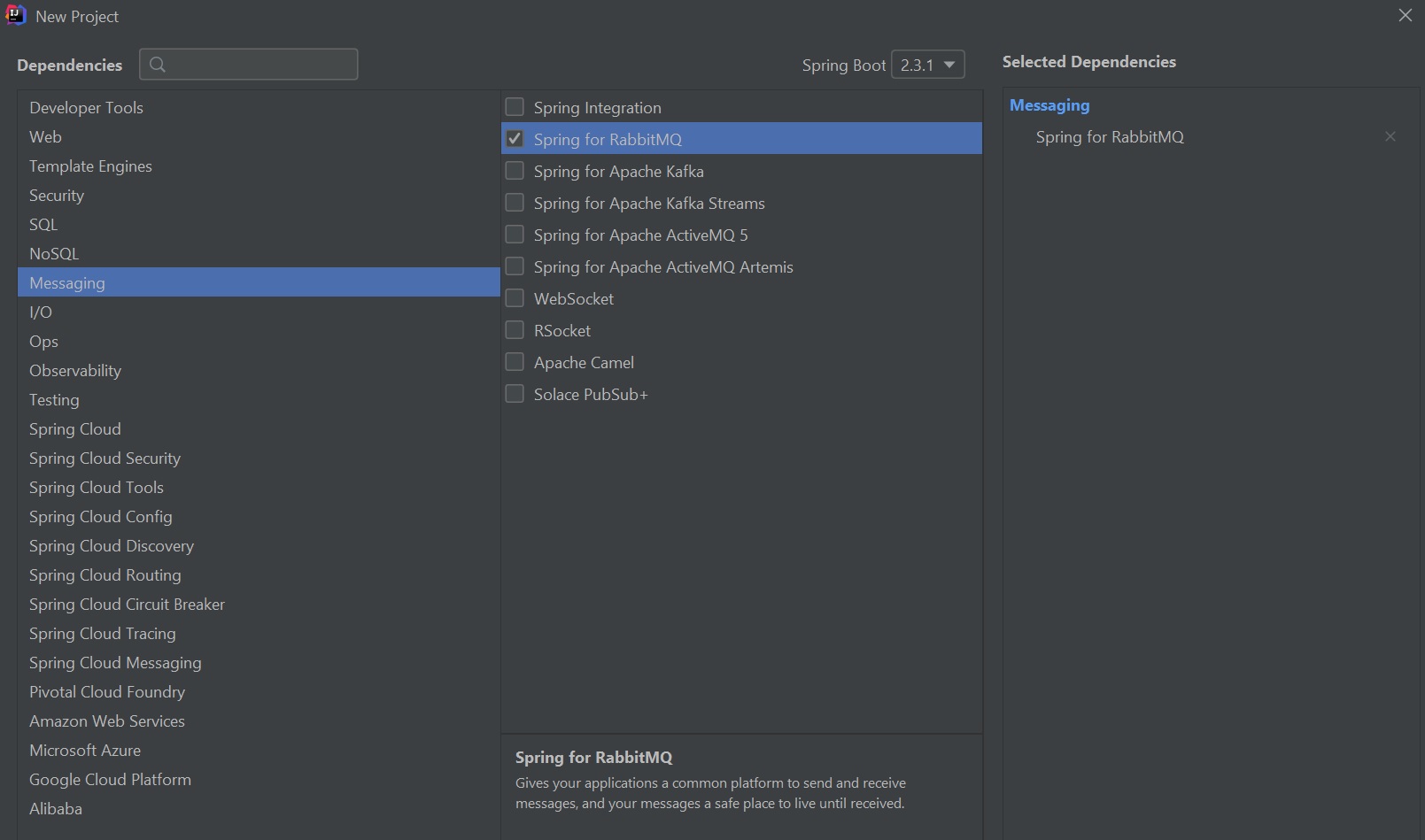Uncheck the Spring for RabbitMQ checkbox

515,139
